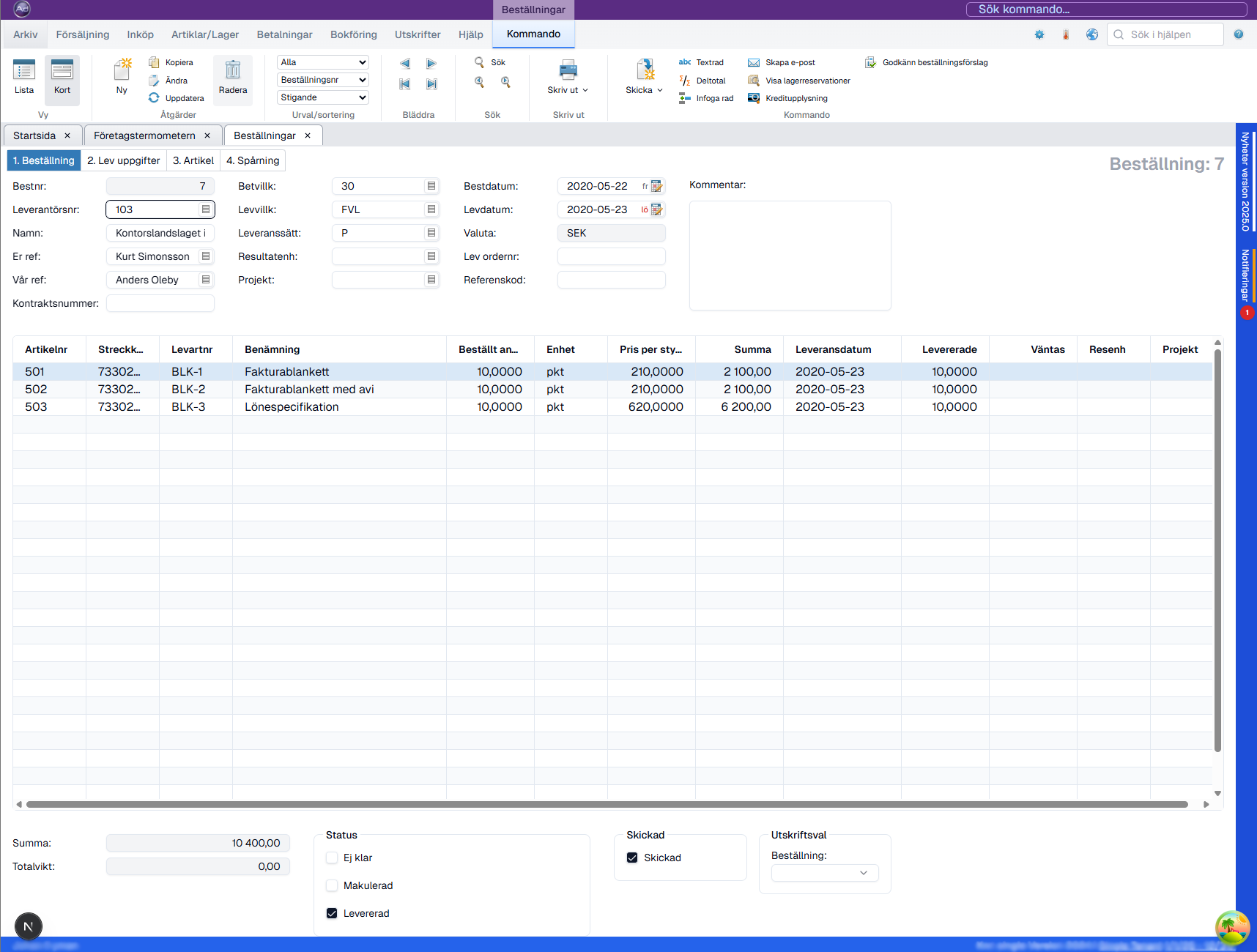
Task: Open the Bokföring menu
Action: [353, 34]
